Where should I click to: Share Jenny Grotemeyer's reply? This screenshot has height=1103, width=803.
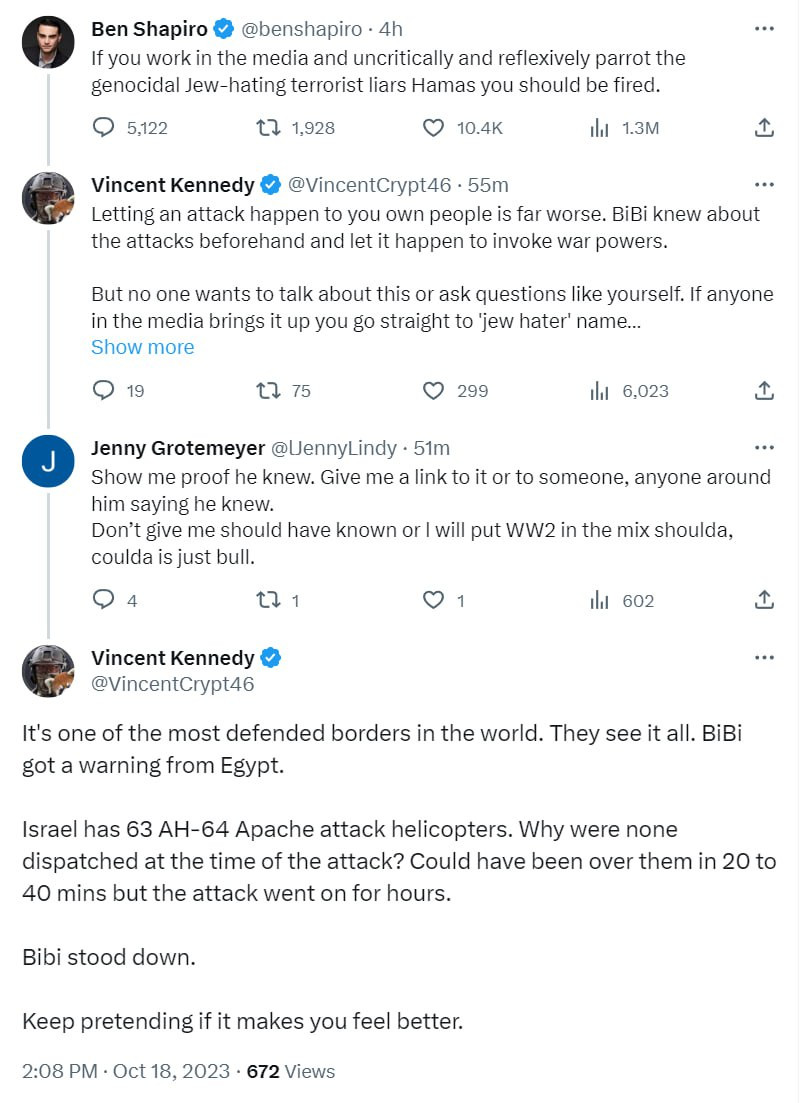pos(763,600)
